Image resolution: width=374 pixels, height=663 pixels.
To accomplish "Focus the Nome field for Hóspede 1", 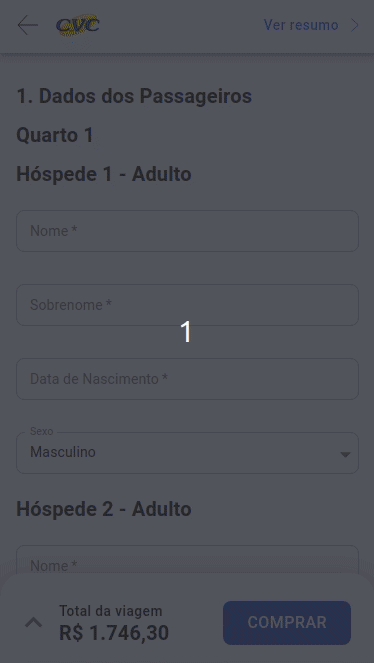I will 187,231.
